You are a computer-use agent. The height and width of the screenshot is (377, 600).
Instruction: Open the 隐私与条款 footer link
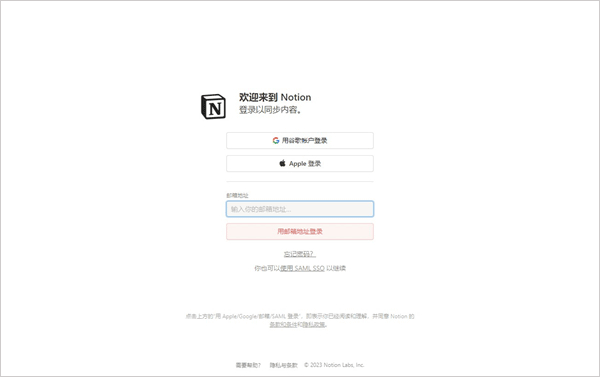pyautogui.click(x=284, y=365)
